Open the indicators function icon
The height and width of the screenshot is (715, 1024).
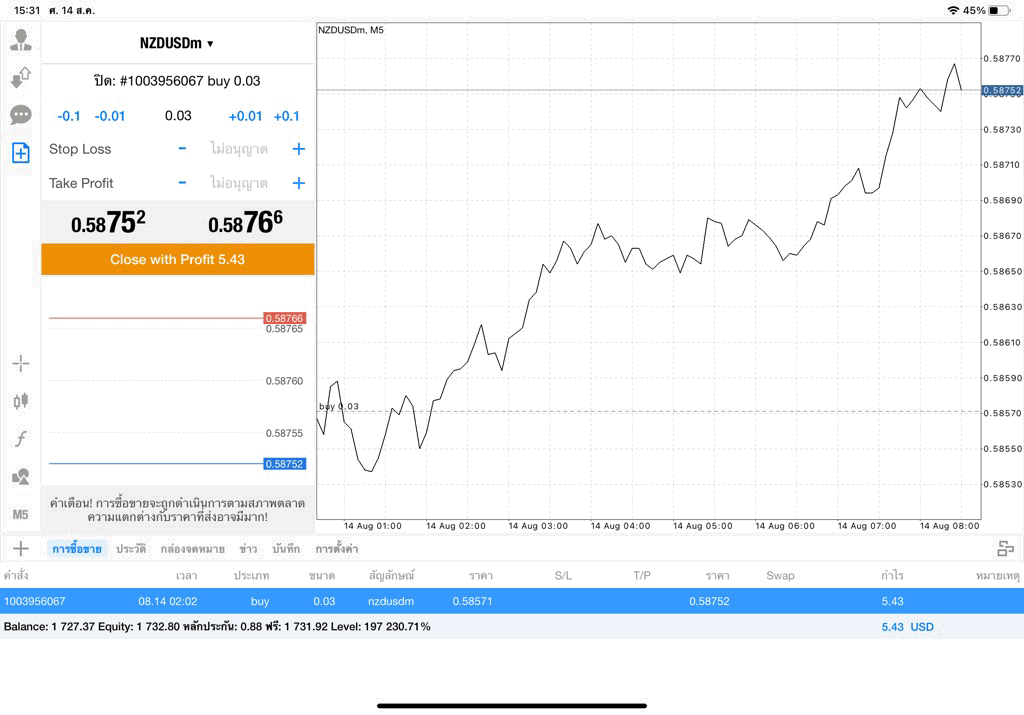pos(21,438)
